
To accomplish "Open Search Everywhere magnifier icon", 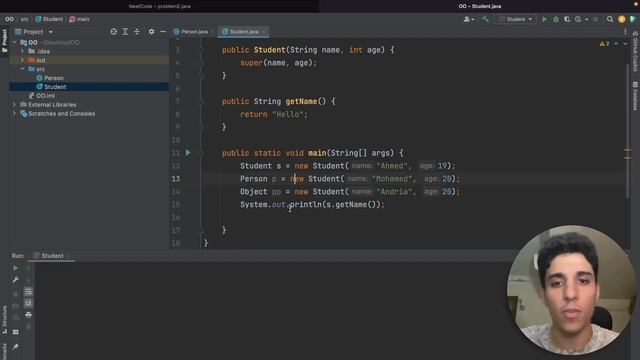I will tap(610, 19).
